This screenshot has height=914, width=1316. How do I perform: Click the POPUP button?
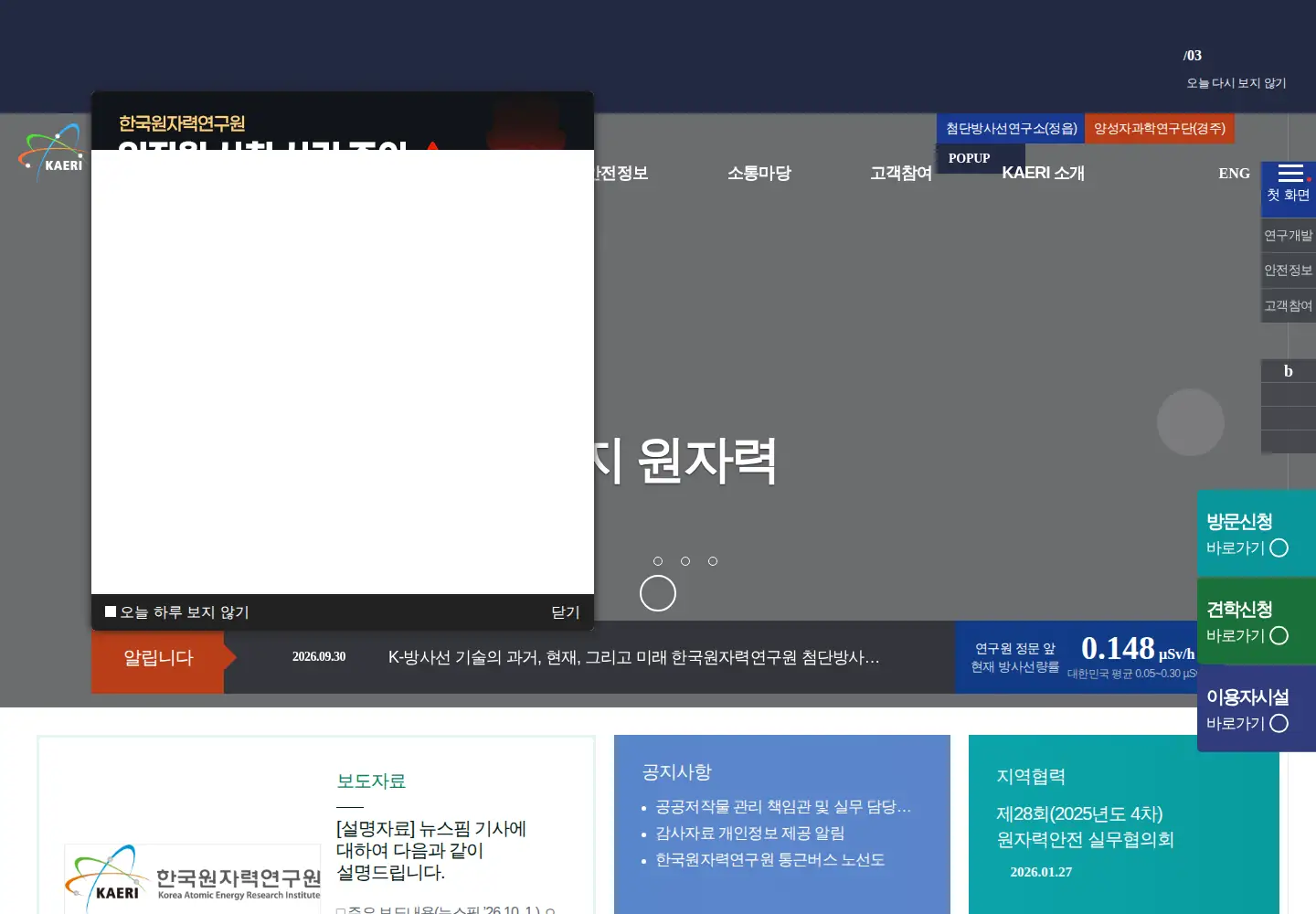pos(969,158)
